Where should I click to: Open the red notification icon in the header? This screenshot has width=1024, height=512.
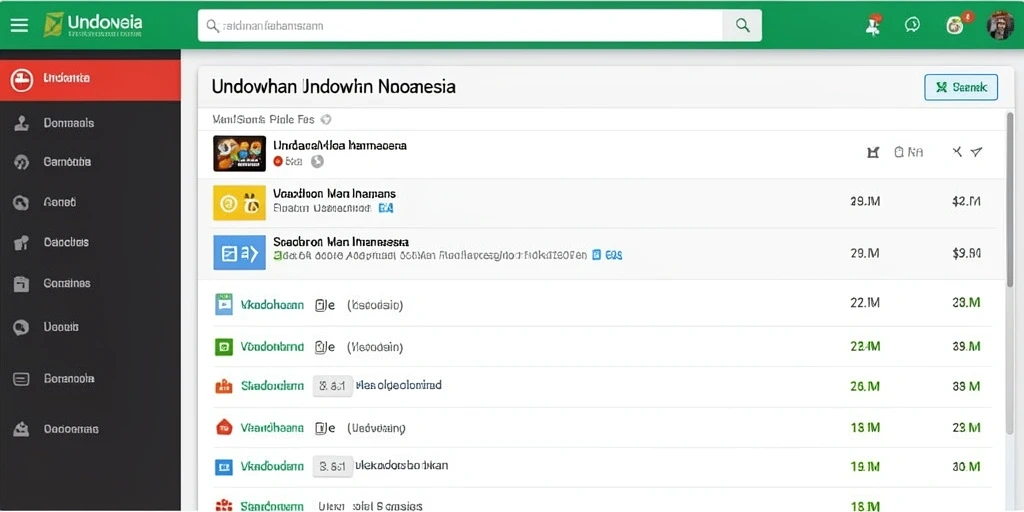872,25
